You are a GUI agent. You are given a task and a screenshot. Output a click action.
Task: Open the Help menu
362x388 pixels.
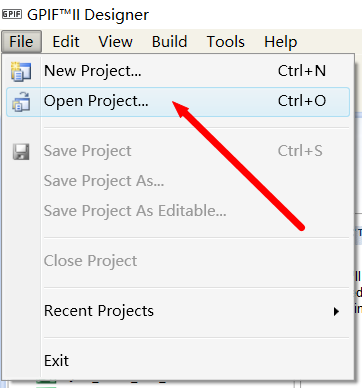point(280,42)
